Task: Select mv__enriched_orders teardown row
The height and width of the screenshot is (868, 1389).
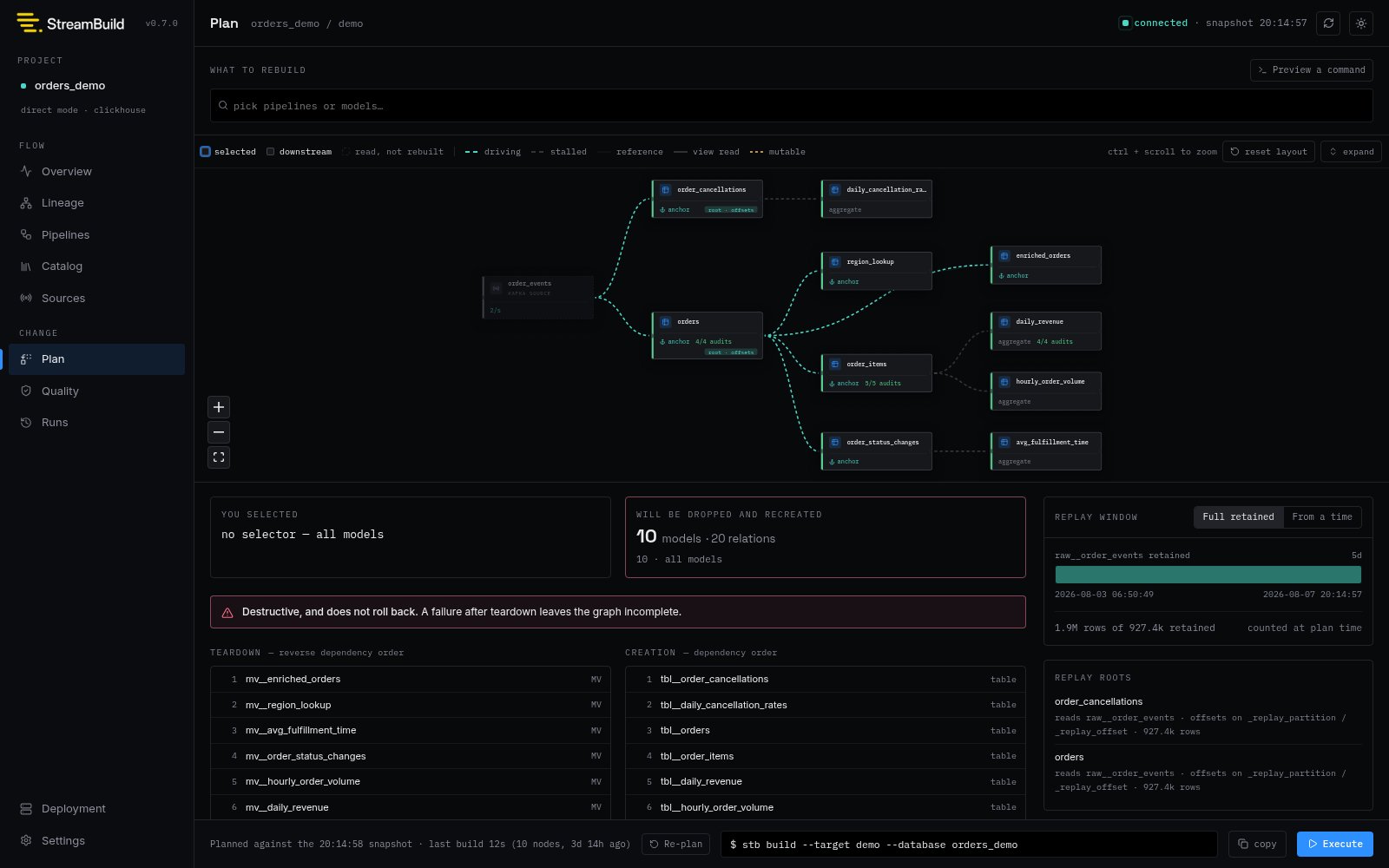Action: [x=410, y=680]
